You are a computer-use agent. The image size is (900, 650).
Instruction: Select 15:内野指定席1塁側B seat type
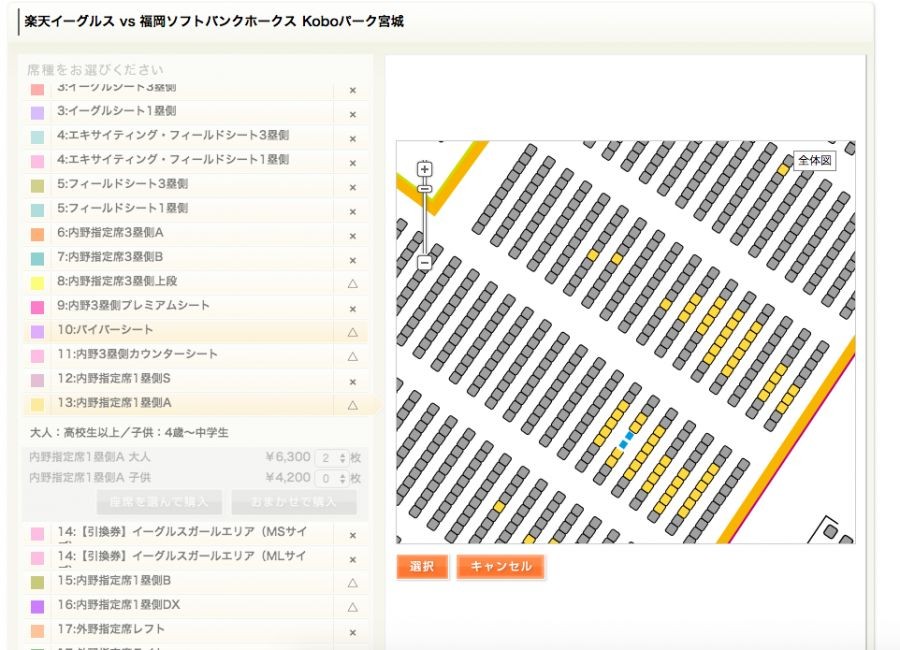196,581
